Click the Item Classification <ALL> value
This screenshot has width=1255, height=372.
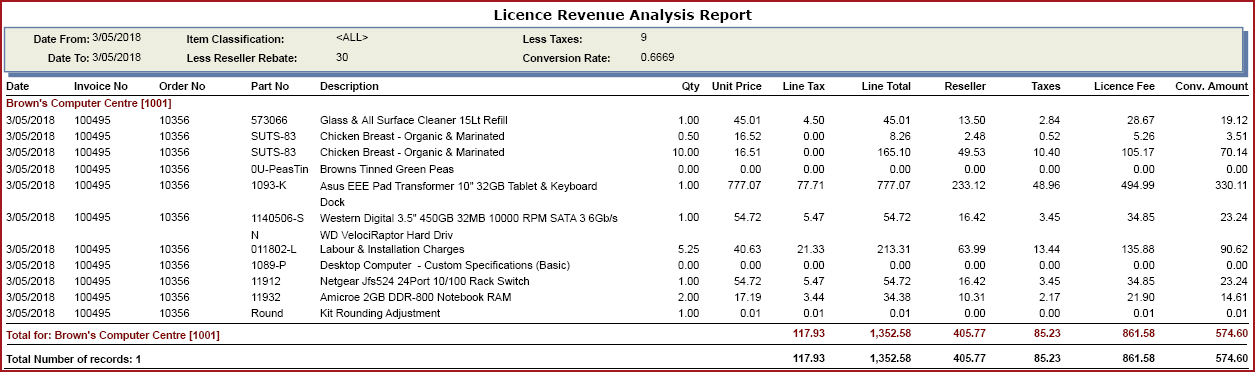coord(352,38)
